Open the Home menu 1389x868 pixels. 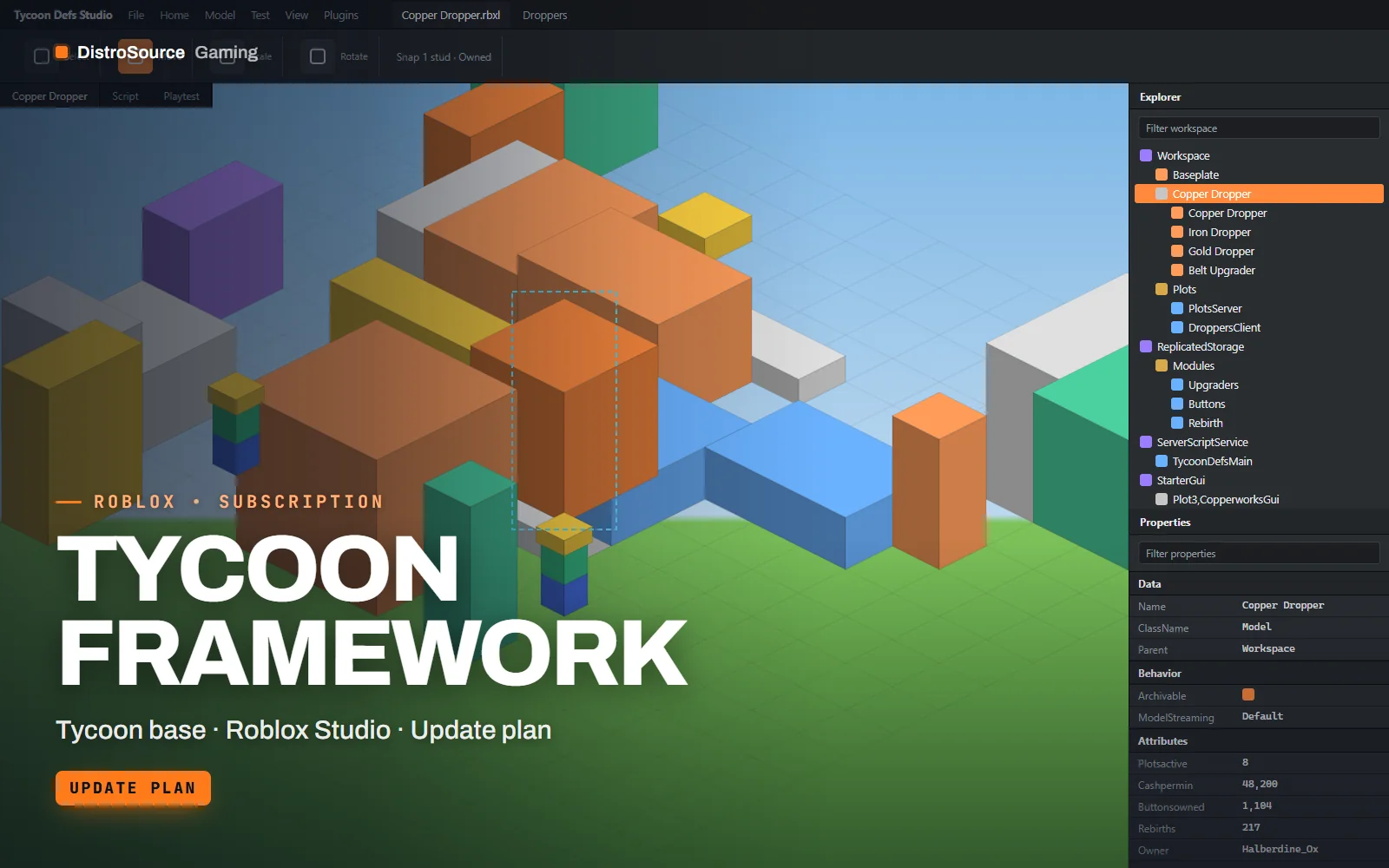pos(174,15)
